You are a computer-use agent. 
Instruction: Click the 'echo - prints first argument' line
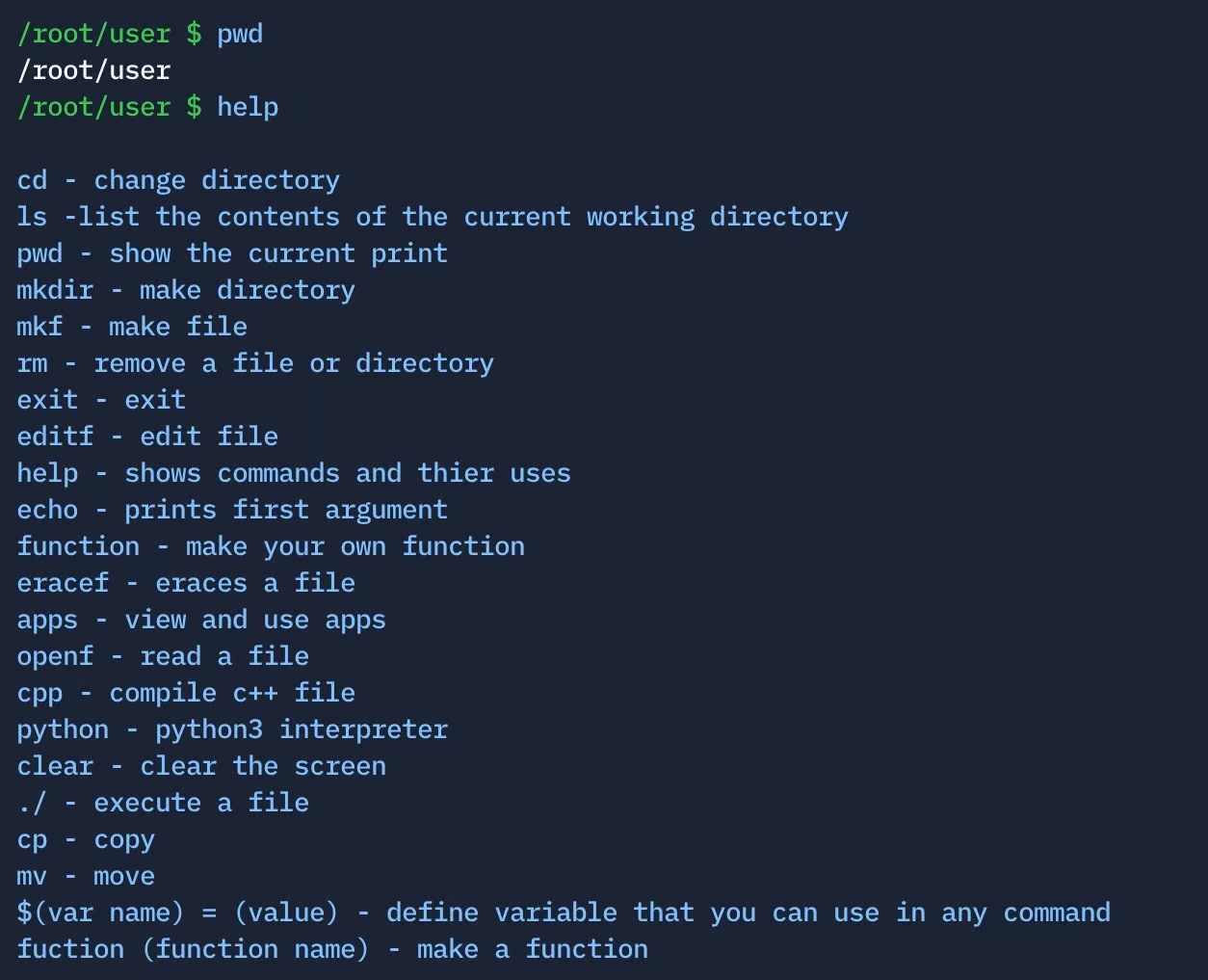coord(232,510)
